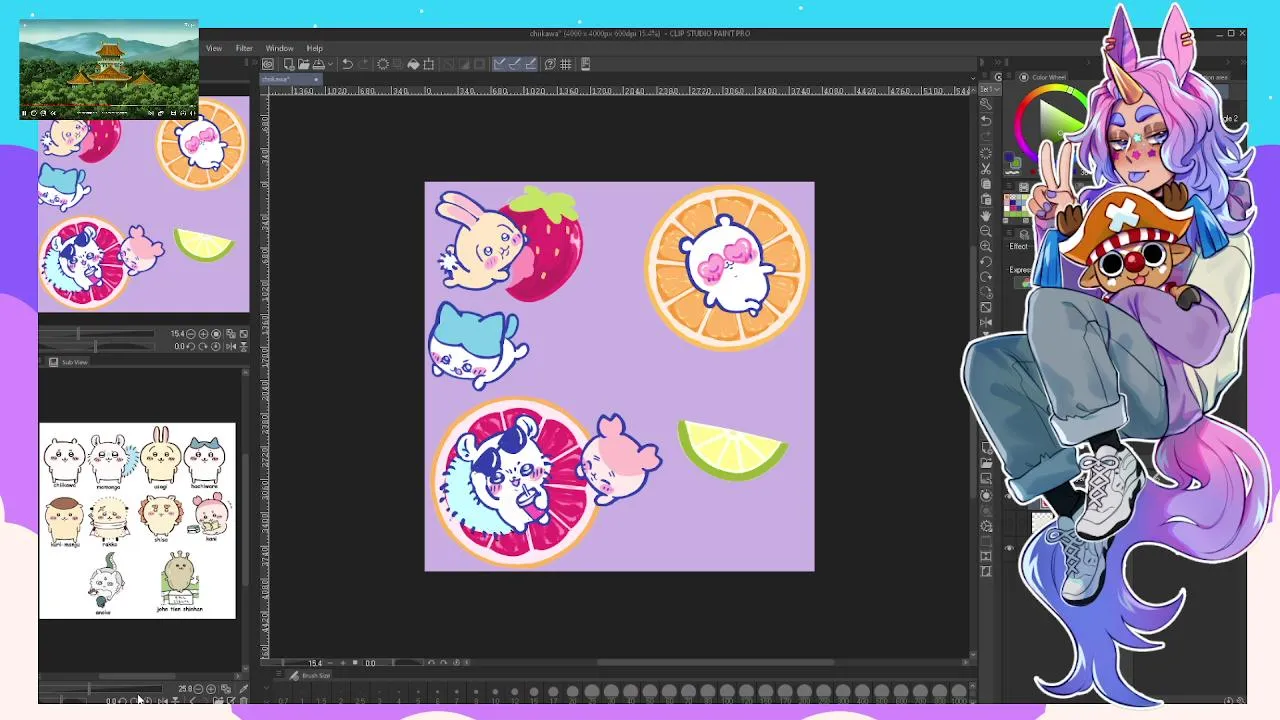Reset rotation in Navigator panel
Image resolution: width=1280 pixels, height=720 pixels.
pos(216,346)
